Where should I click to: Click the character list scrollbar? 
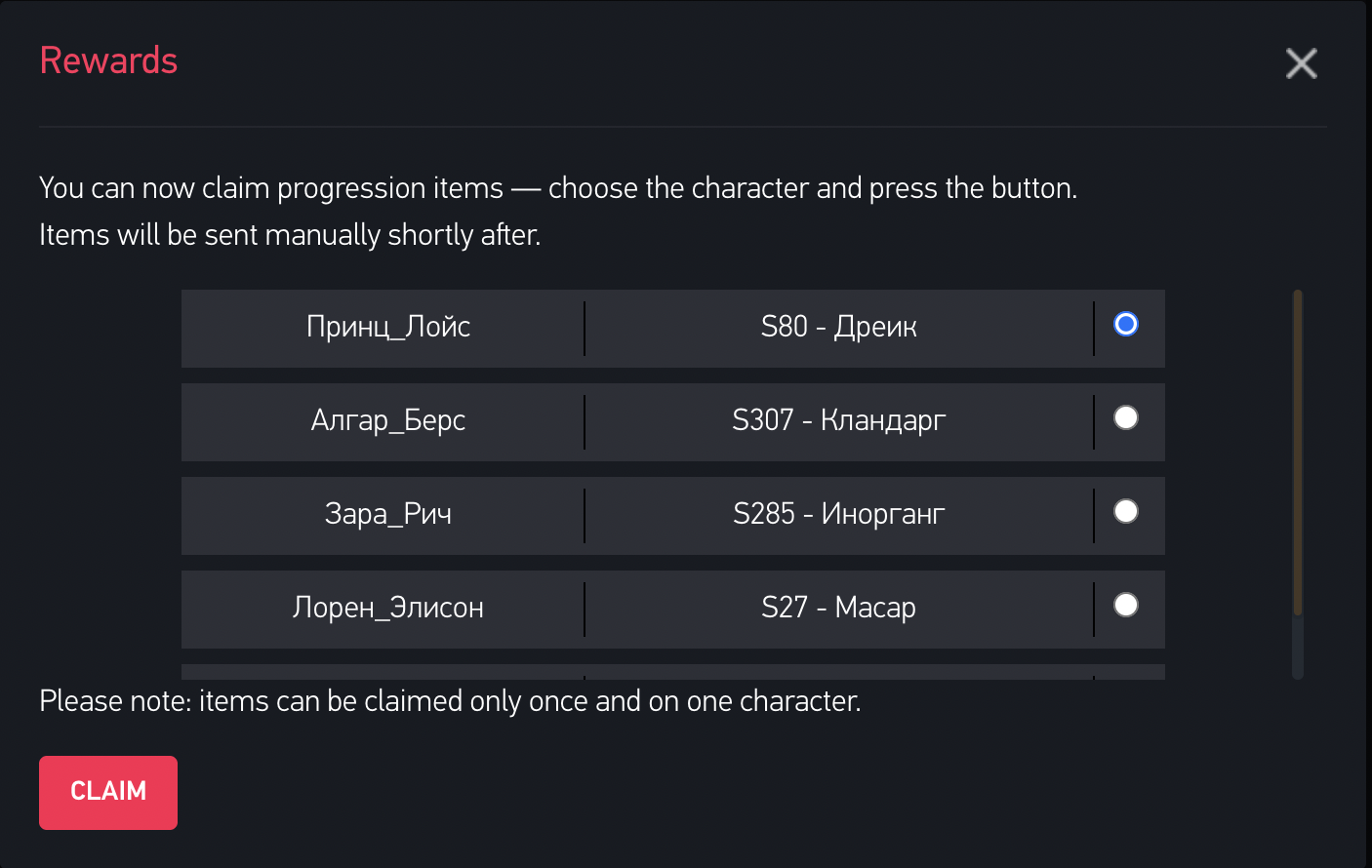[1298, 454]
